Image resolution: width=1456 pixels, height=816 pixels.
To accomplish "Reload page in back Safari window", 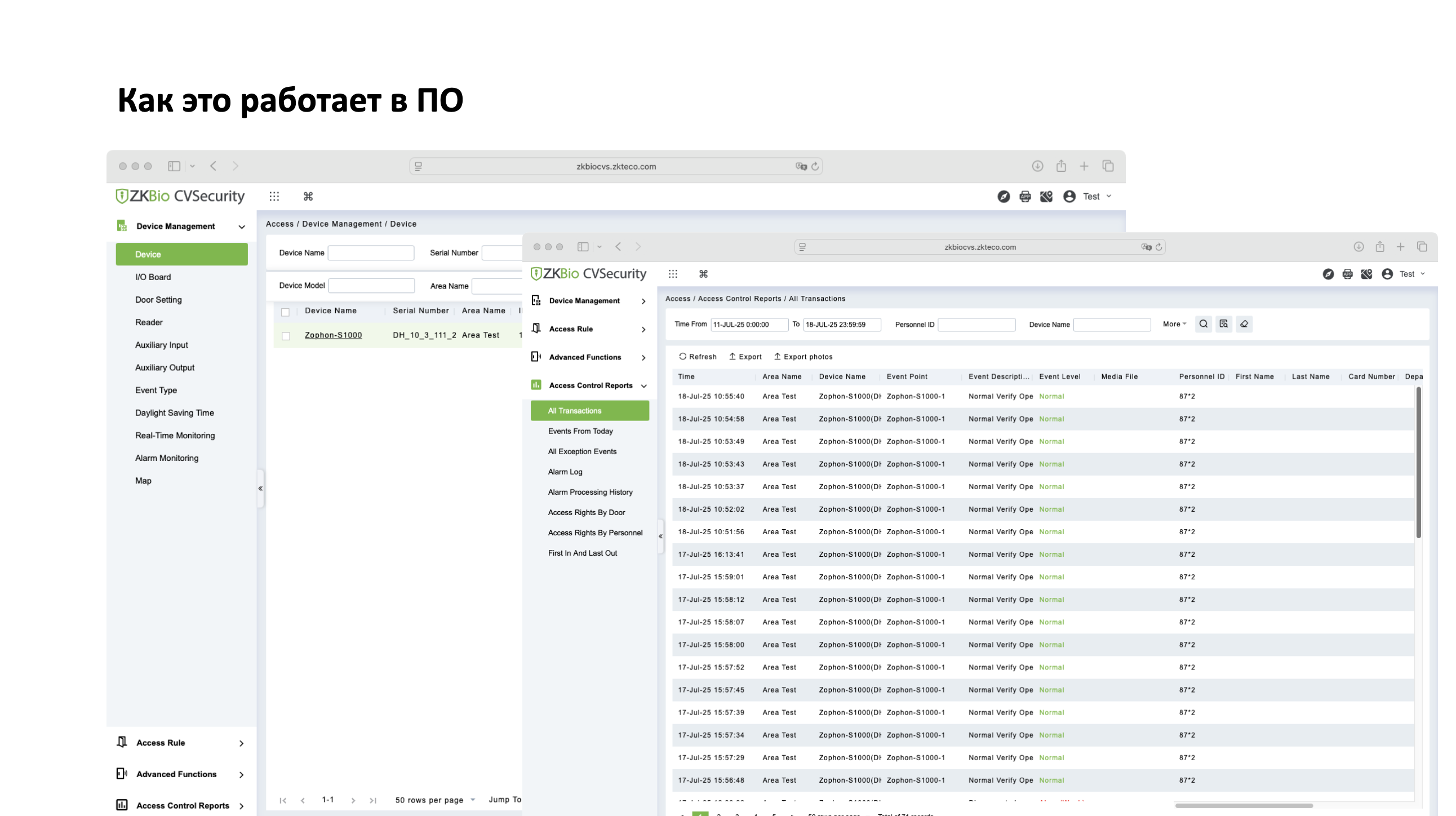I will [x=815, y=166].
